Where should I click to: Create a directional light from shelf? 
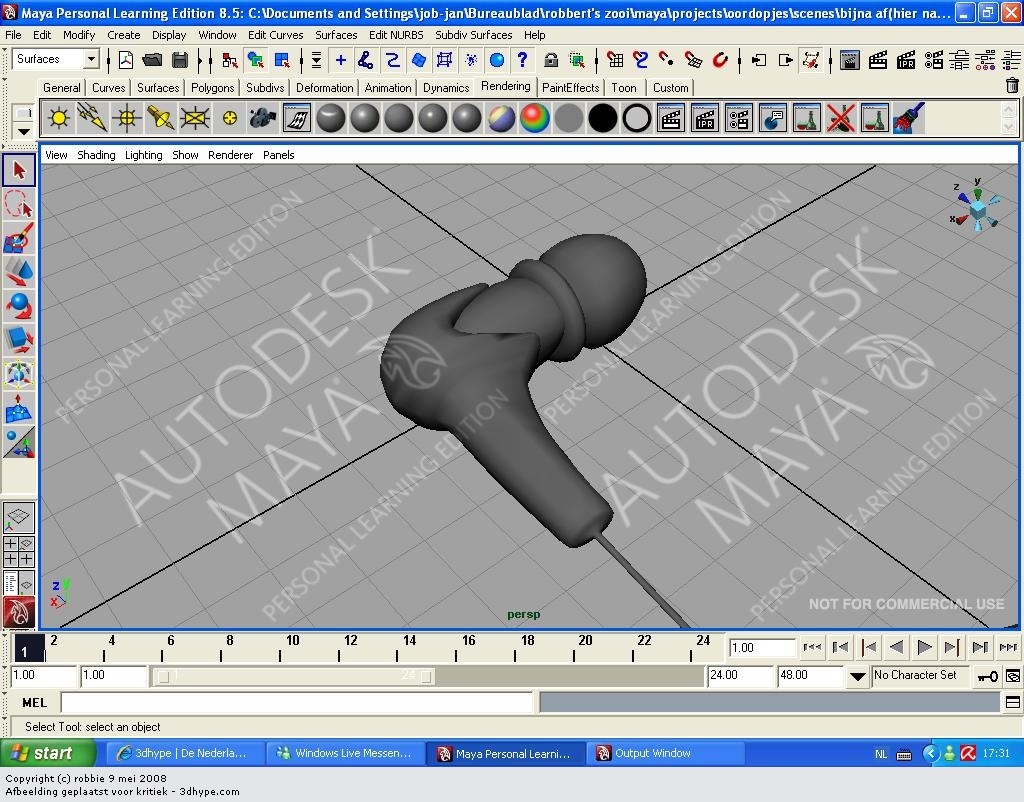pos(93,118)
